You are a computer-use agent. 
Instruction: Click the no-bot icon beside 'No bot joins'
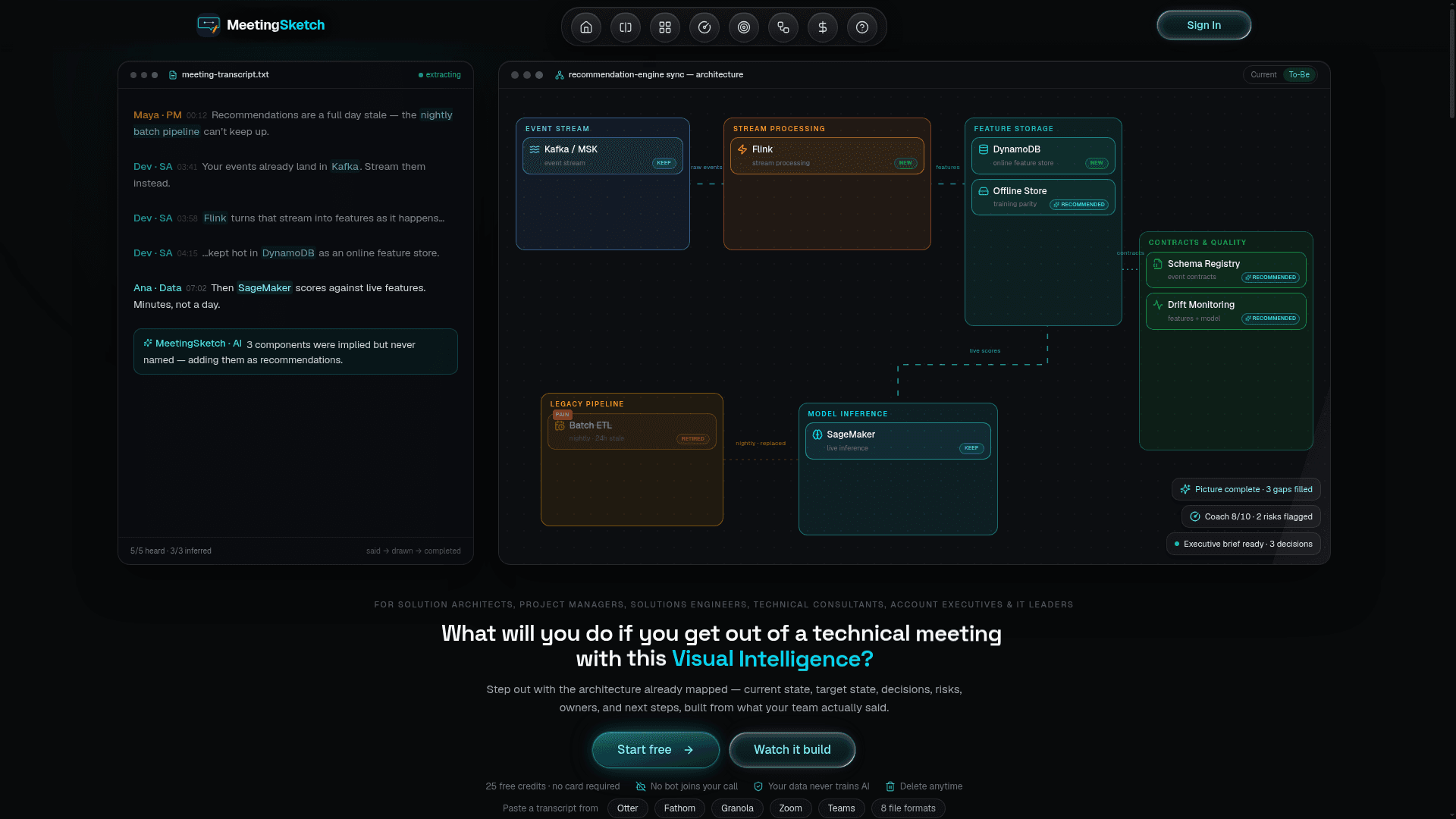pos(641,786)
